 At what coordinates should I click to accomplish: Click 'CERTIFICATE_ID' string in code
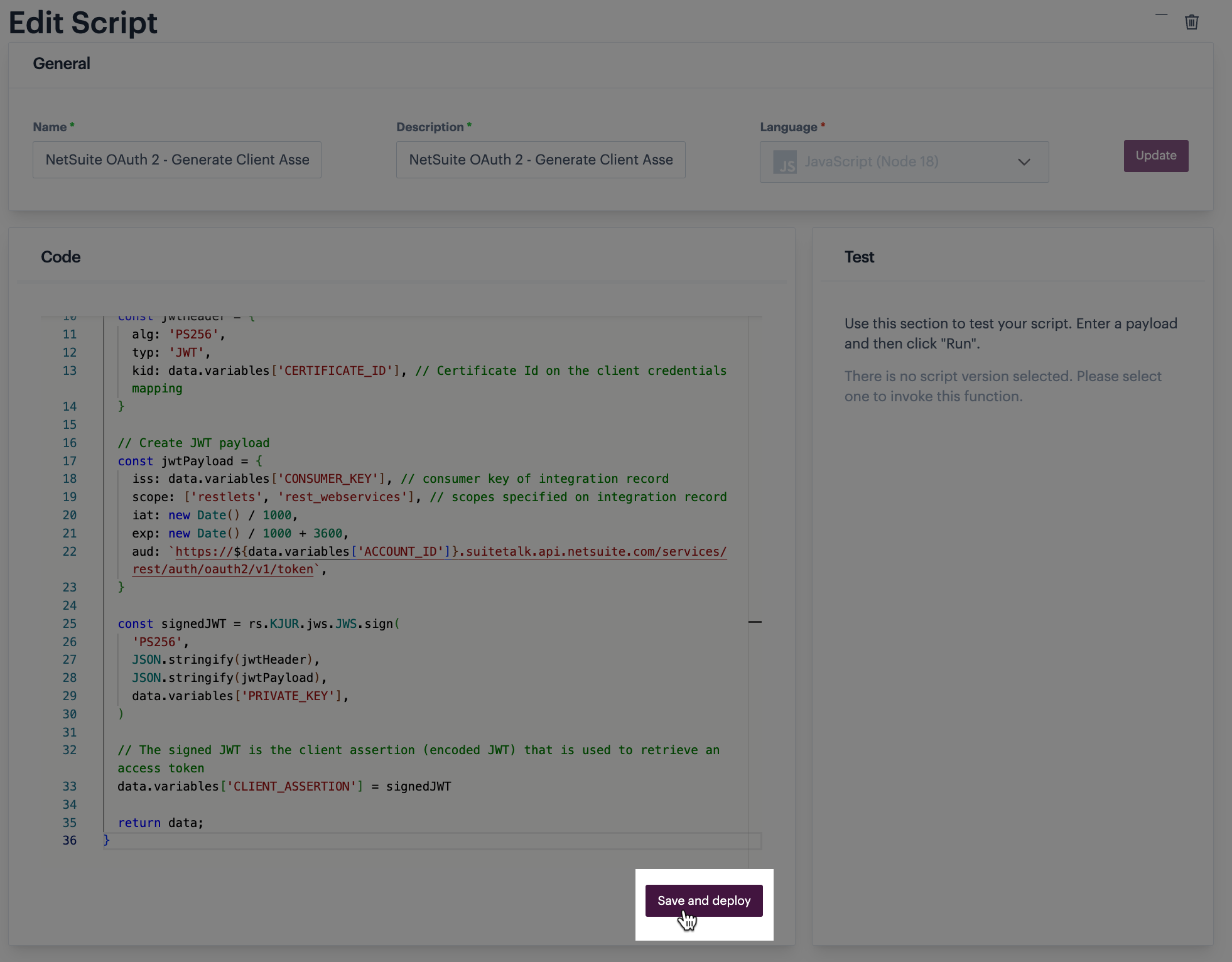click(x=335, y=370)
